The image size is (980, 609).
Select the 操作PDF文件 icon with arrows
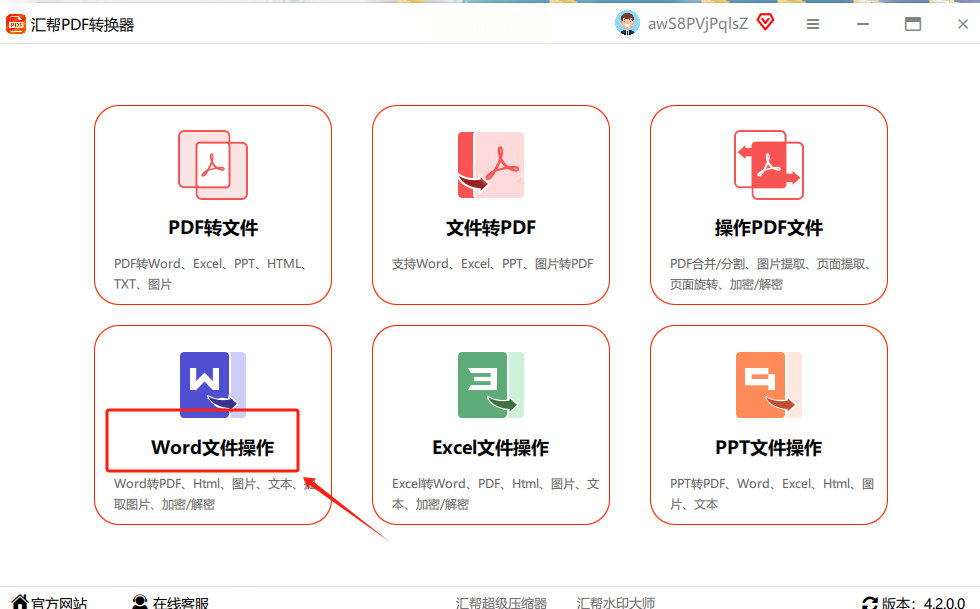[769, 165]
